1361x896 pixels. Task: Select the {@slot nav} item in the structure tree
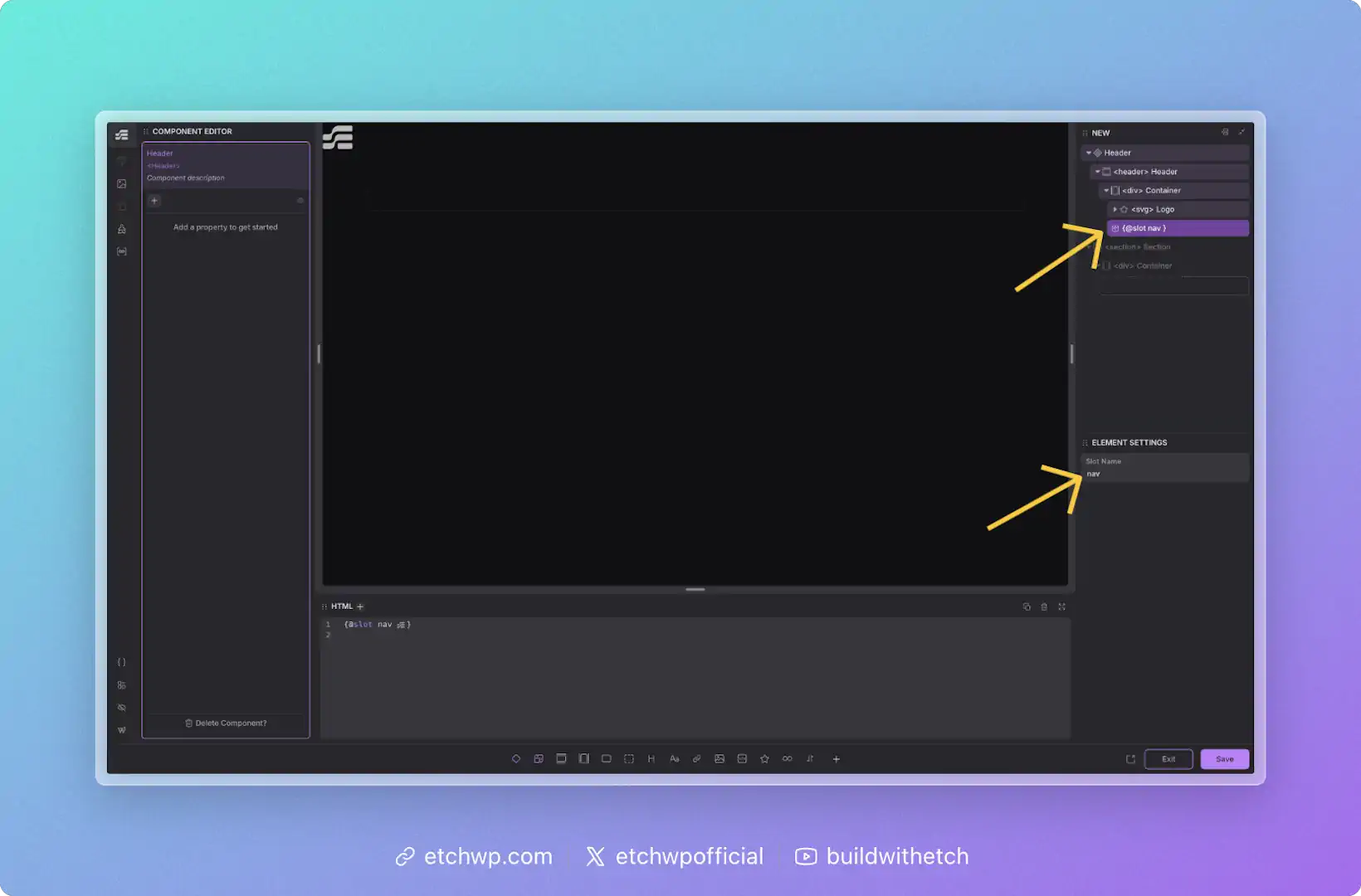pos(1177,228)
